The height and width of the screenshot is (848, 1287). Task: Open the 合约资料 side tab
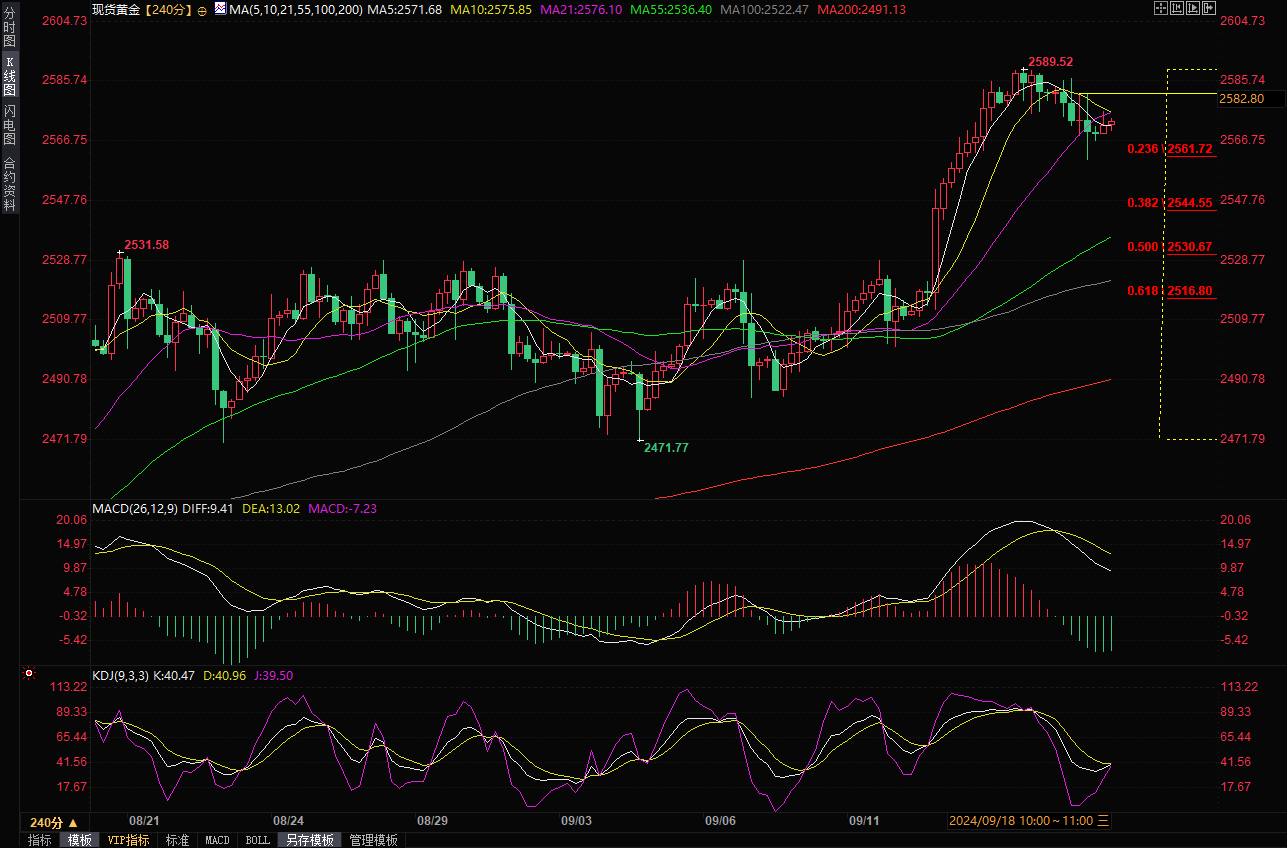tap(9, 184)
